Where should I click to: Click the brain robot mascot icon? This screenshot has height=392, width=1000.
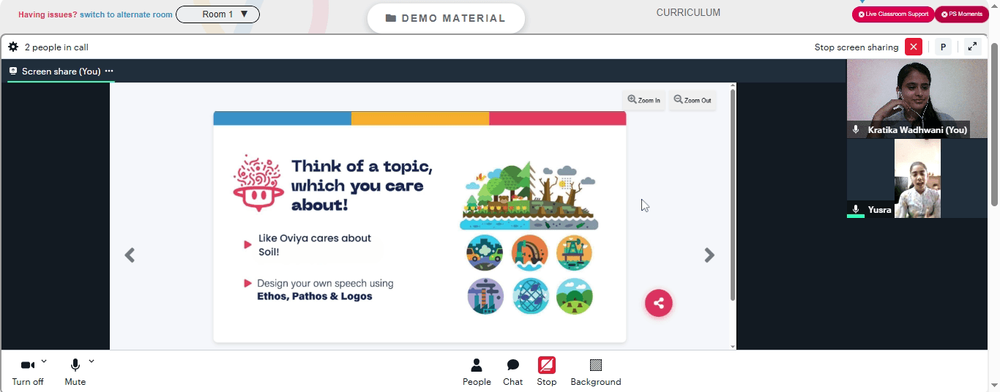click(x=258, y=183)
